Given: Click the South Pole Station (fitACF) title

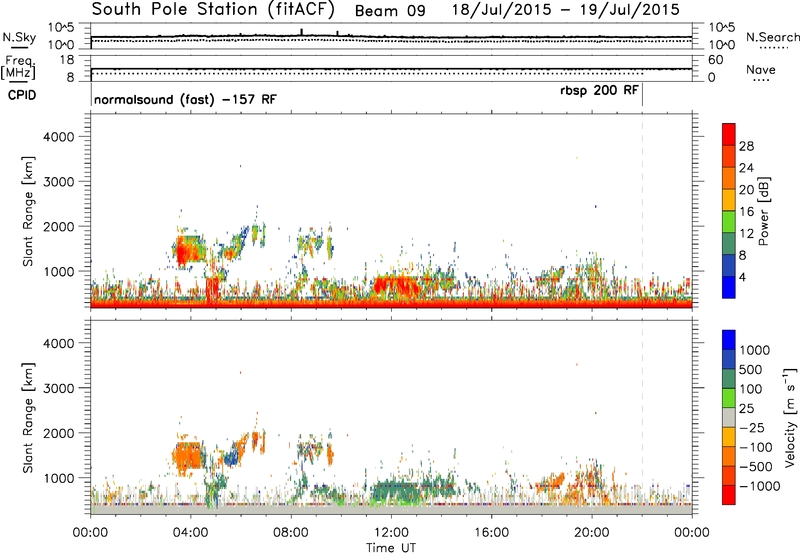Looking at the screenshot, I should click(213, 10).
